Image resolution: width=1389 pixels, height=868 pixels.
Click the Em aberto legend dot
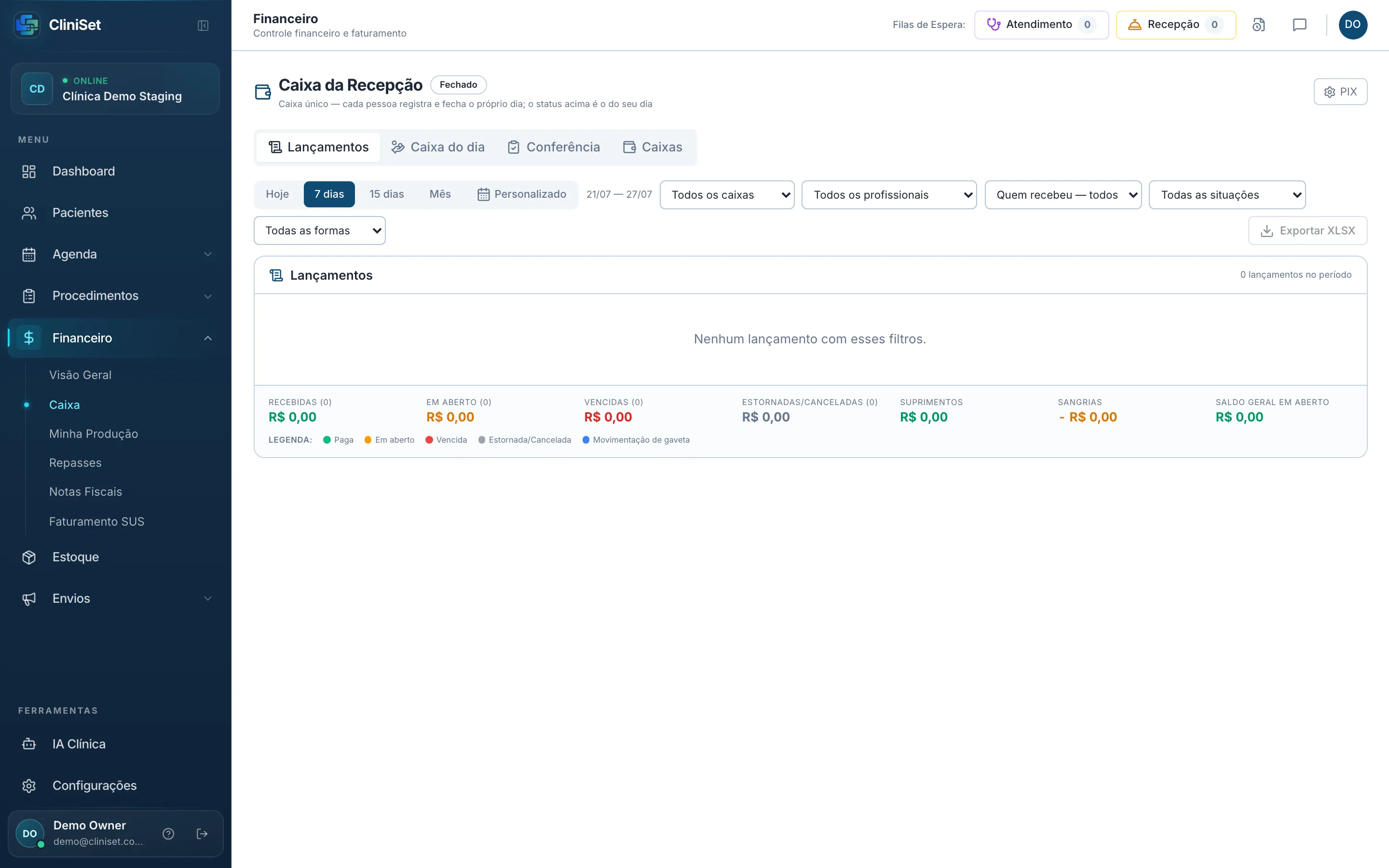click(x=368, y=440)
